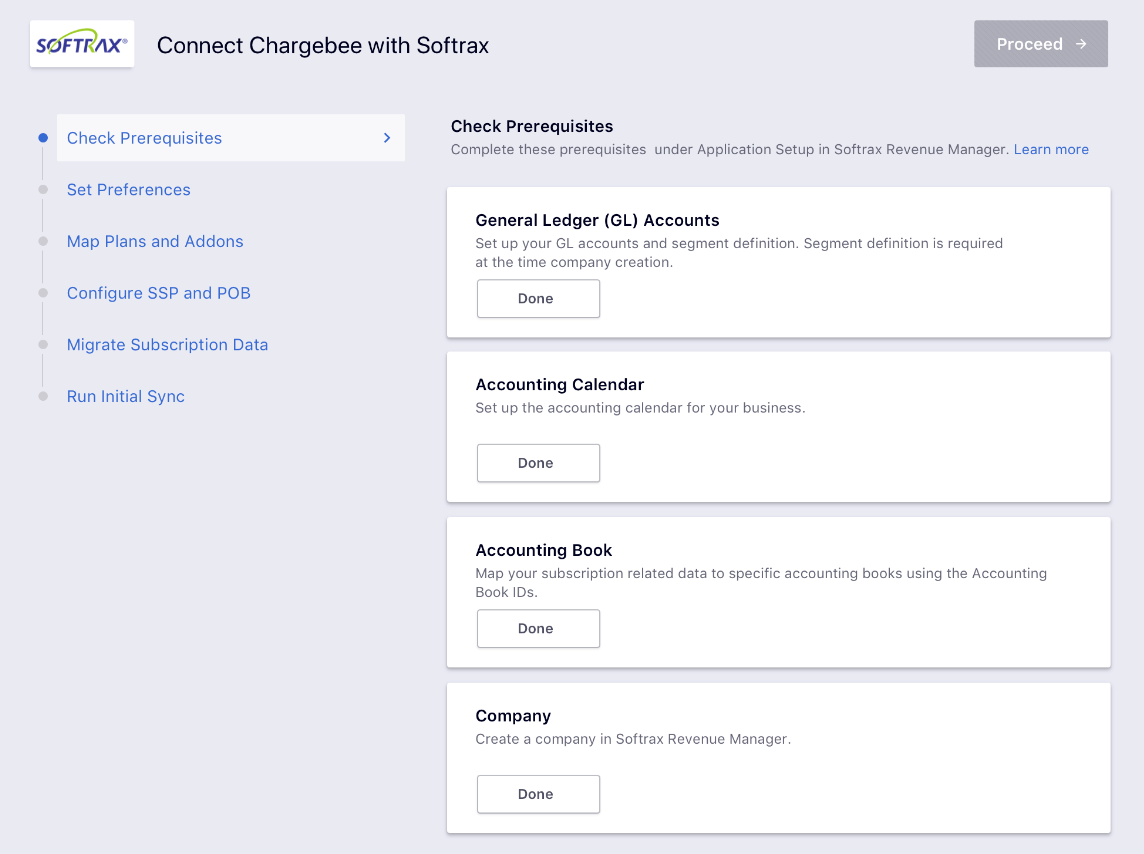1144x854 pixels.
Task: Mark Company prerequisite as Done
Action: (x=538, y=794)
